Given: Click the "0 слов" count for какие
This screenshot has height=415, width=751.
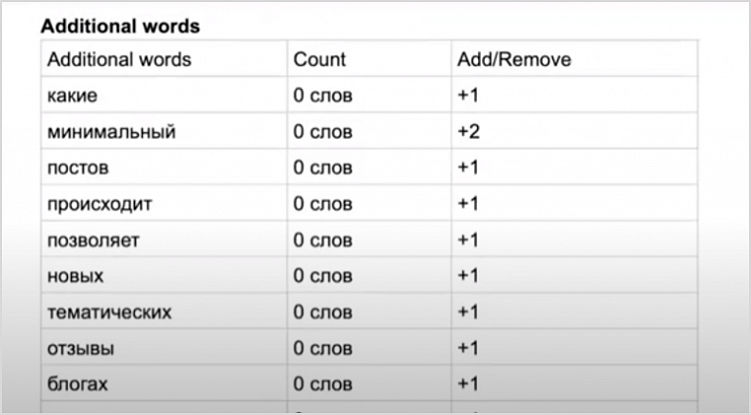Looking at the screenshot, I should [323, 96].
